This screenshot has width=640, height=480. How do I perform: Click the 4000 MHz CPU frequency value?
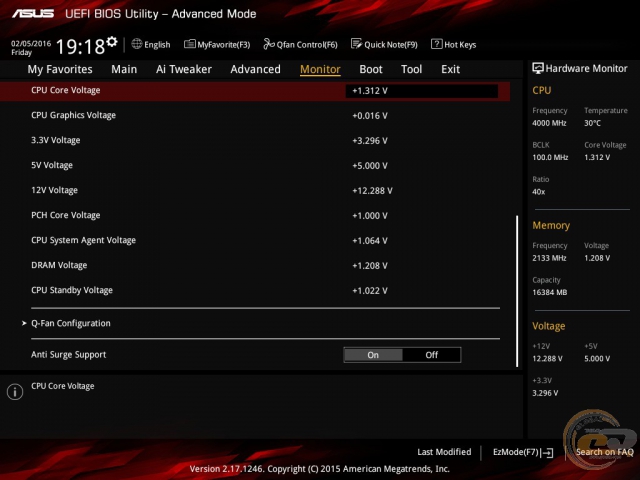point(549,123)
